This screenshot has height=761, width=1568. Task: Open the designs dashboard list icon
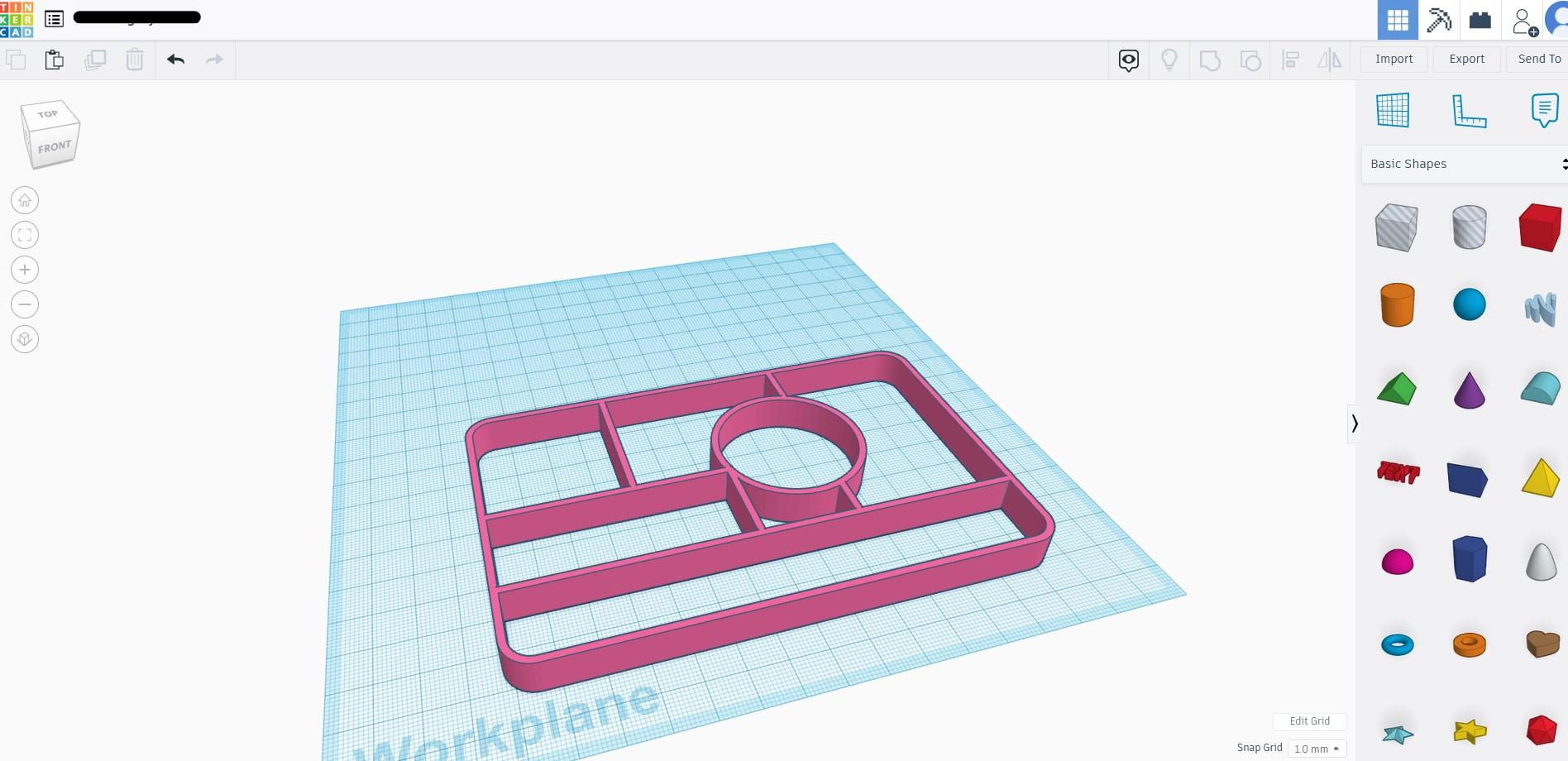pos(54,18)
